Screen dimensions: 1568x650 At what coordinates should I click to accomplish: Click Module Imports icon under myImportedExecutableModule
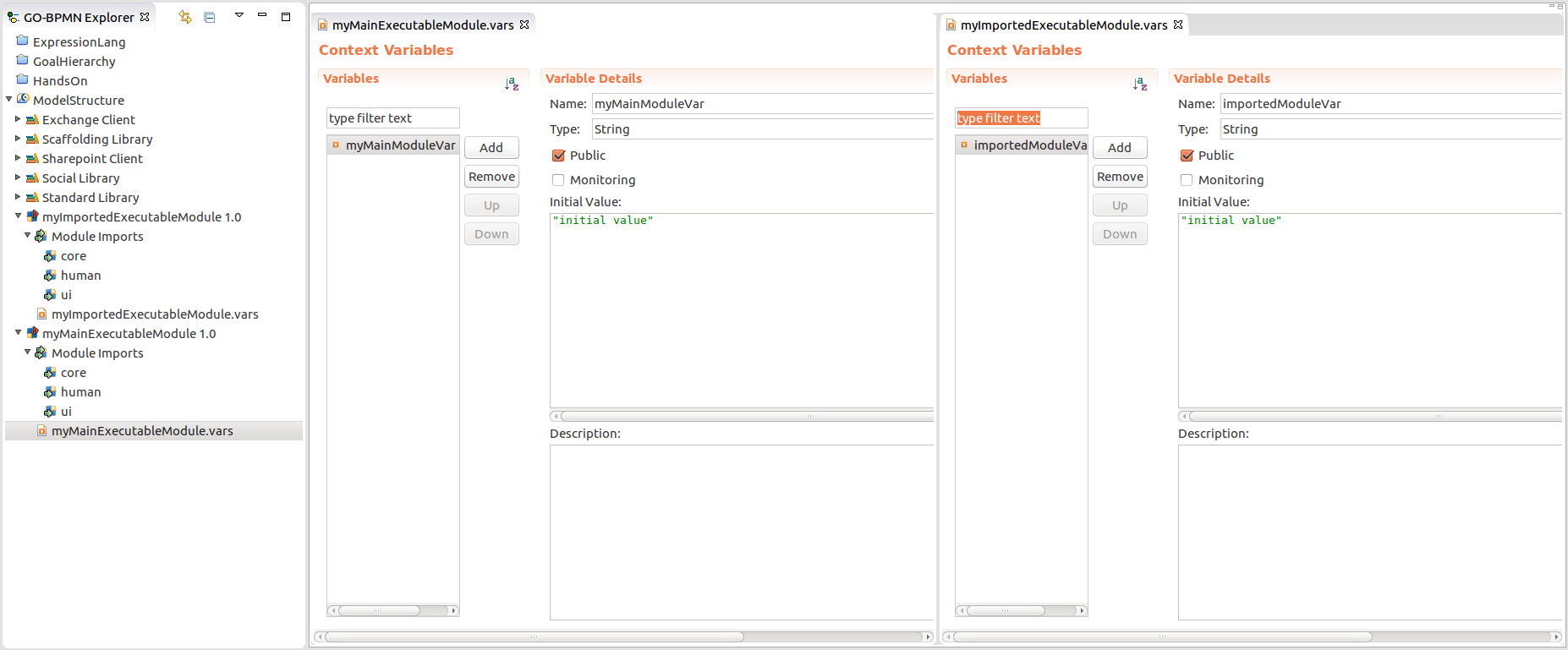[41, 236]
